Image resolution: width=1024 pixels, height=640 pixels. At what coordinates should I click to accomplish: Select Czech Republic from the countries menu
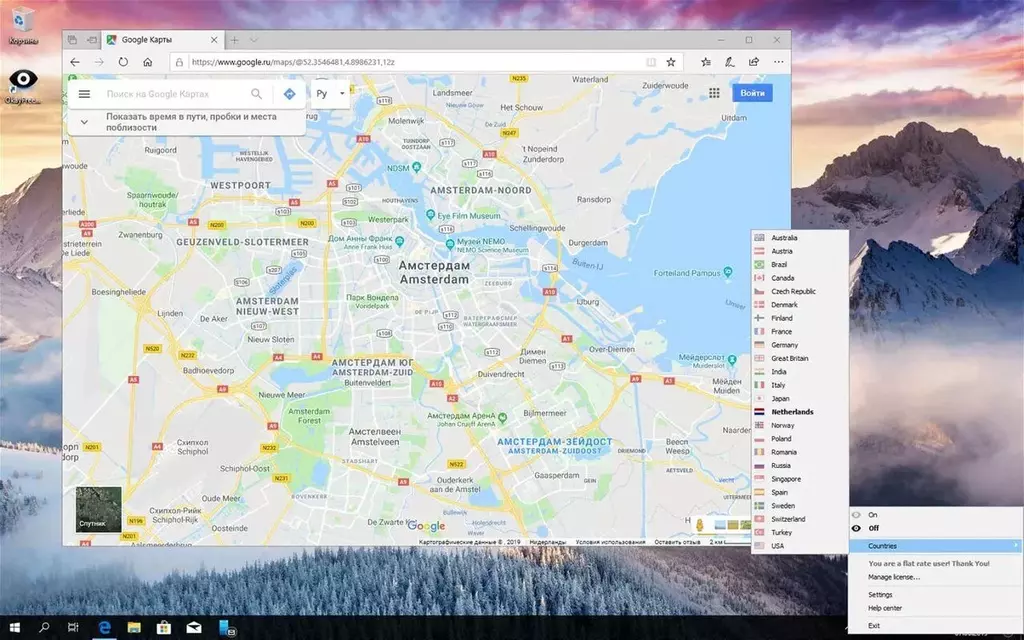[x=799, y=291]
